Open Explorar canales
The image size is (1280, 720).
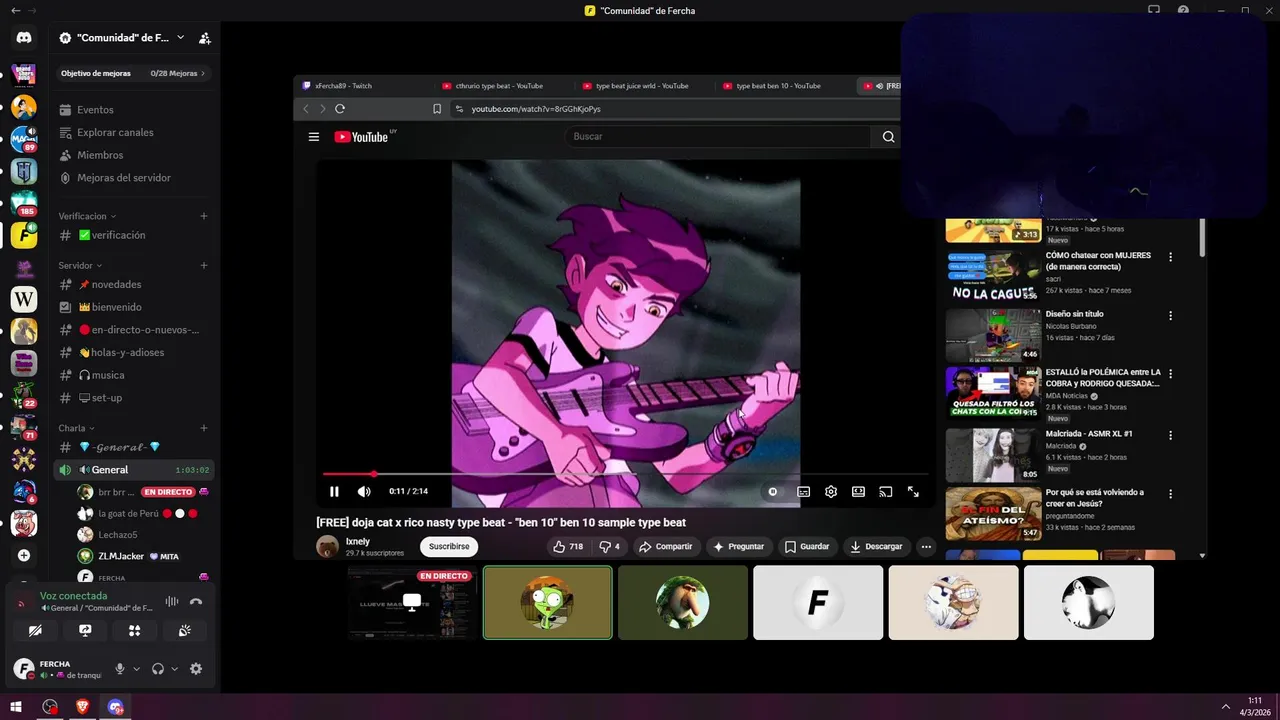(133, 132)
